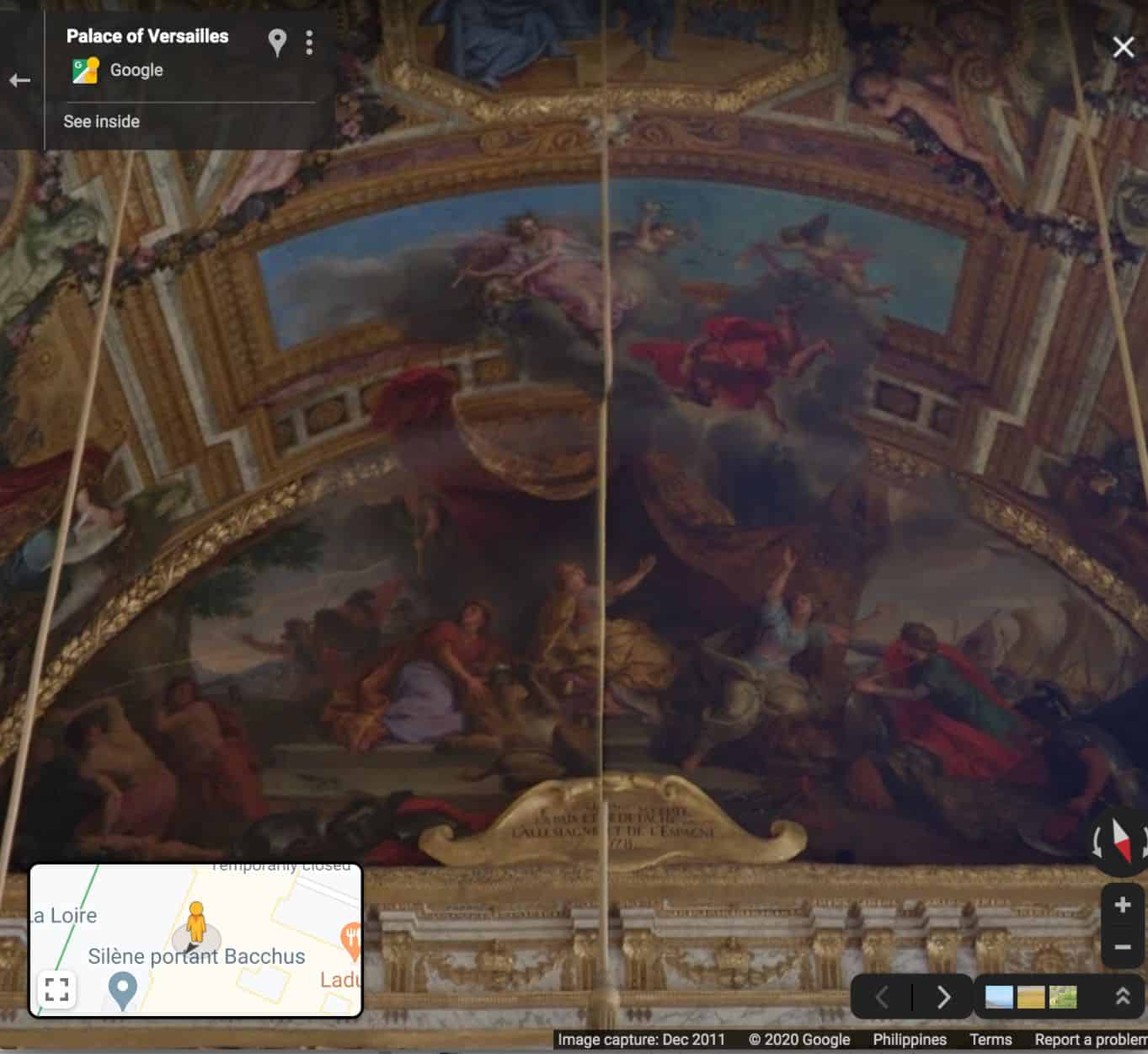This screenshot has width=1148, height=1054.
Task: Select the golden interior thumbnail
Action: 1031,998
